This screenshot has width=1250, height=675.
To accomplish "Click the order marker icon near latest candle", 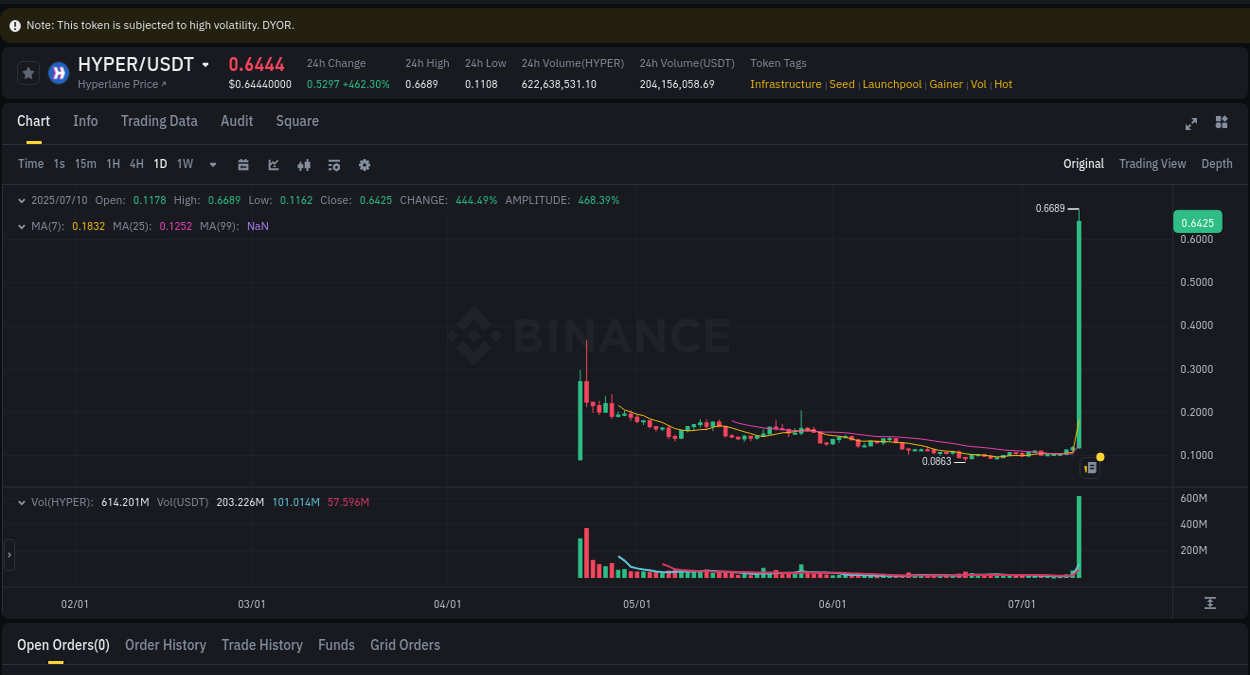I will 1090,467.
